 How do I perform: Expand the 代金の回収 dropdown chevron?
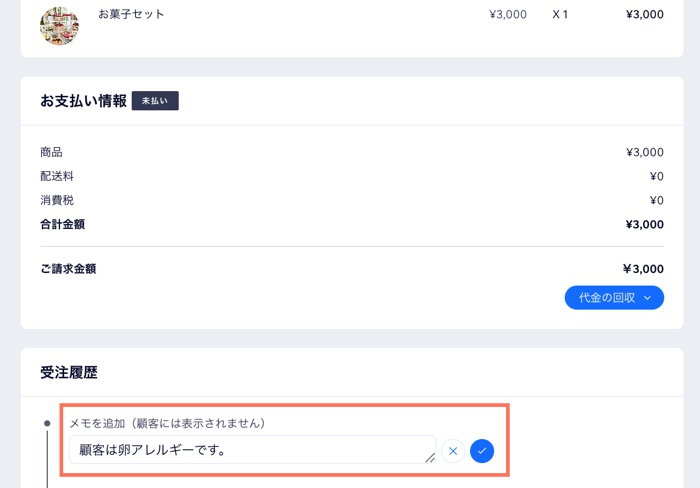(647, 298)
